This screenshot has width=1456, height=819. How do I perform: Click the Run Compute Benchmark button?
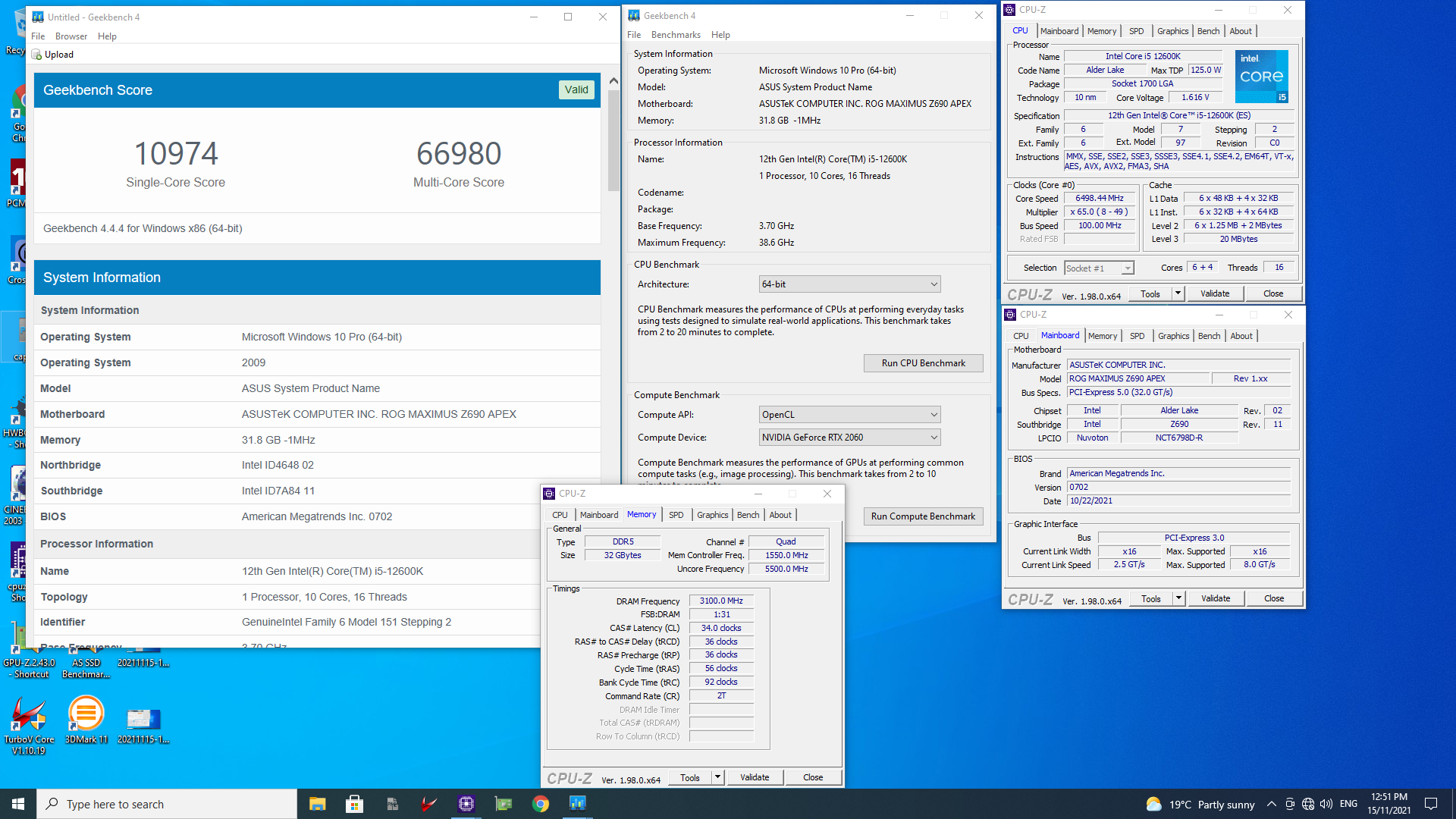[x=923, y=516]
